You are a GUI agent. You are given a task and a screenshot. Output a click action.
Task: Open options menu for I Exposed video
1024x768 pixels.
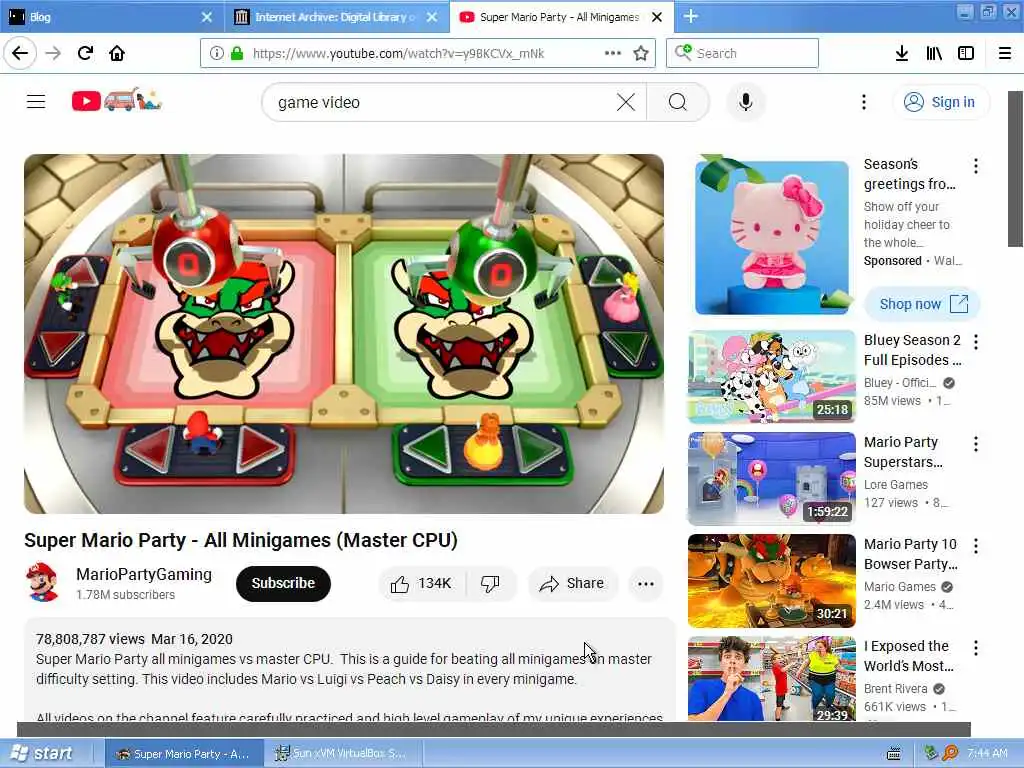[x=976, y=648]
